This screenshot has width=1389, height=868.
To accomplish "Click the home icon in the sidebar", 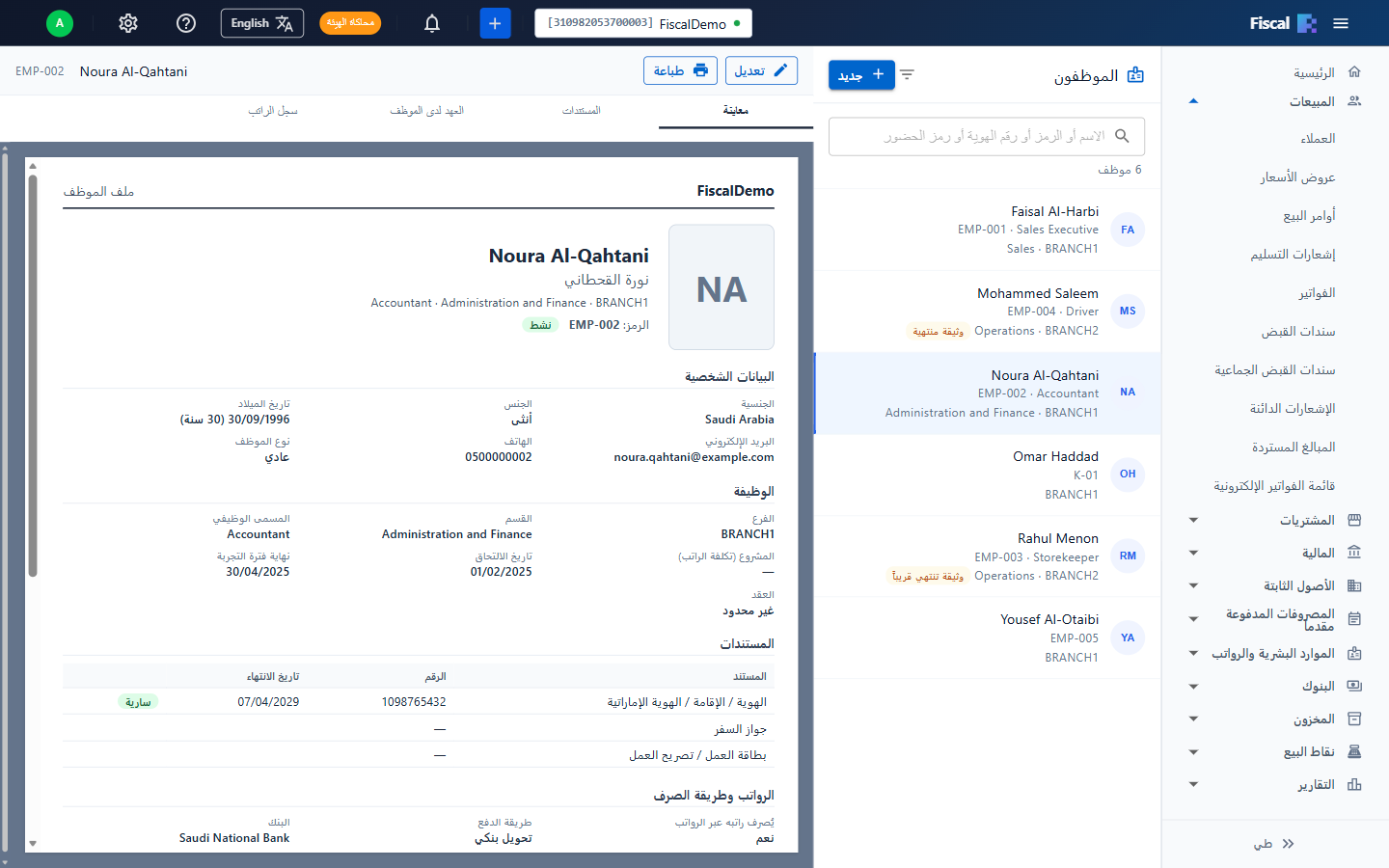I will 1354,71.
